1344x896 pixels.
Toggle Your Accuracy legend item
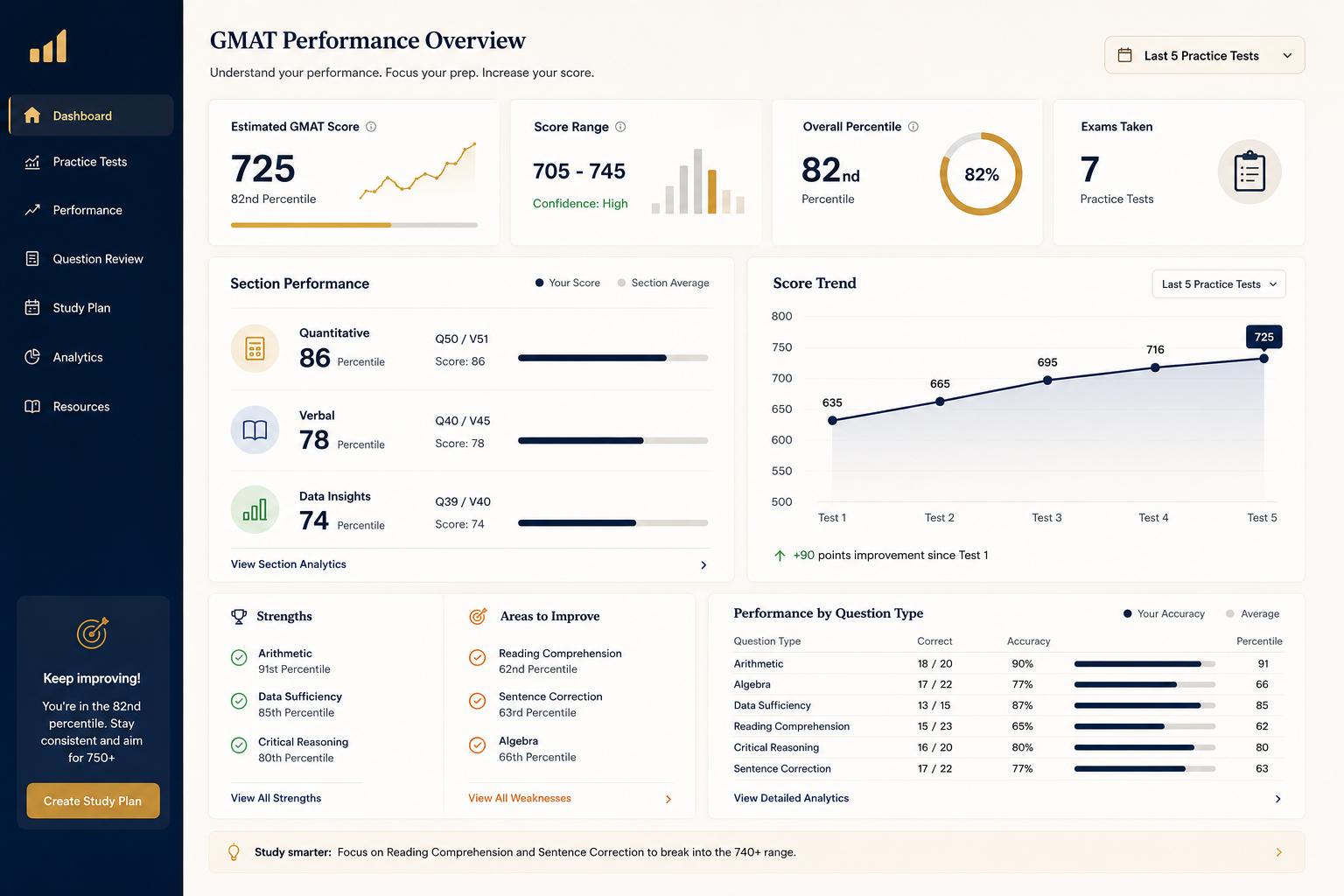coord(1165,614)
